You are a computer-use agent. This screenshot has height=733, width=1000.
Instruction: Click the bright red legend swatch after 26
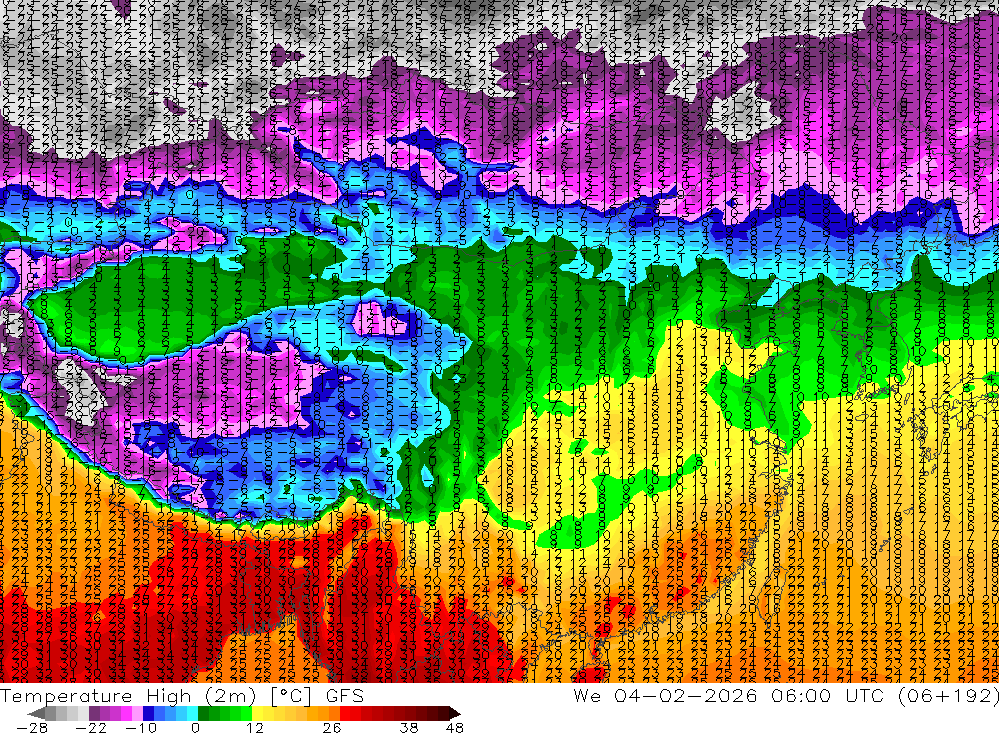tap(345, 713)
